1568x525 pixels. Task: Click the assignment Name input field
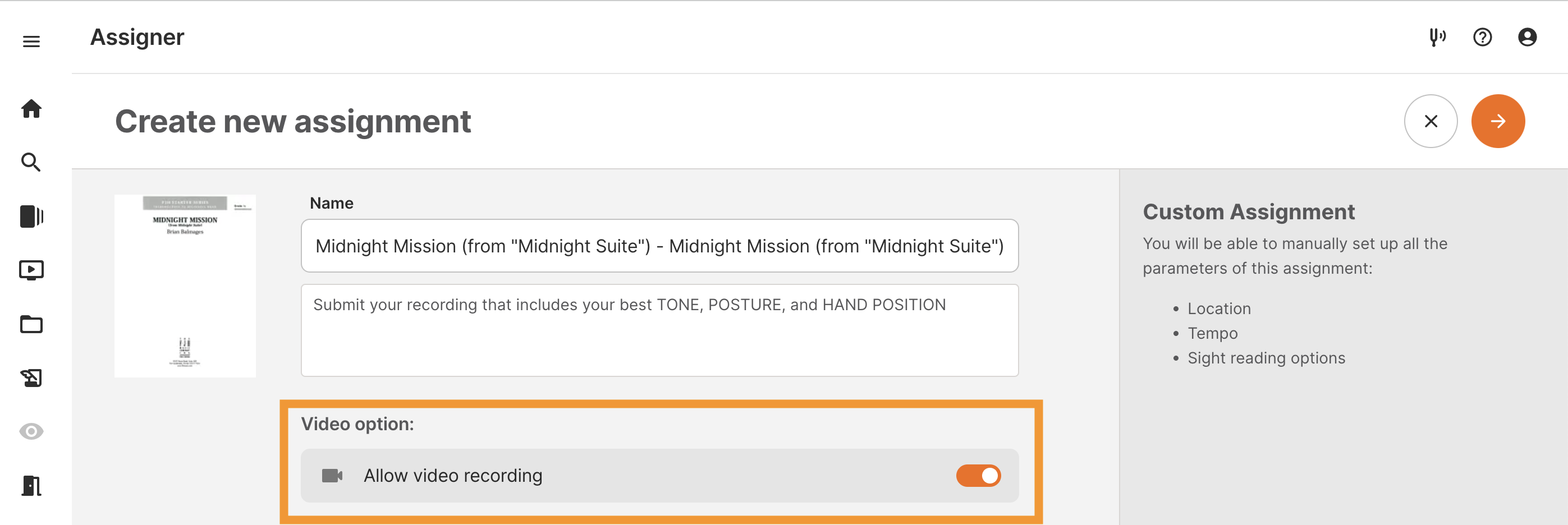[659, 246]
